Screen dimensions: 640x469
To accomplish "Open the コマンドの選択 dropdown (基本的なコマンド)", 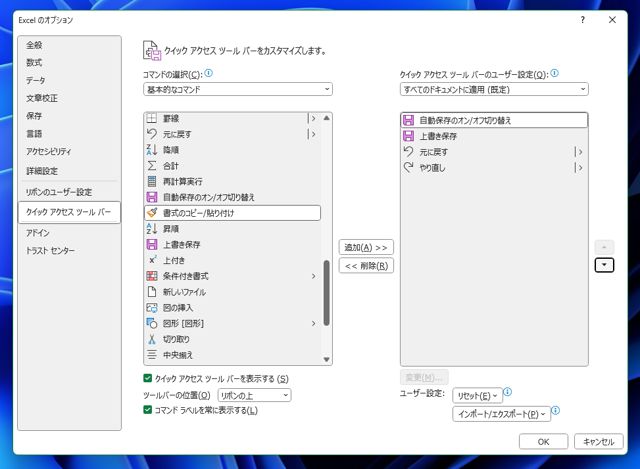I will click(x=238, y=89).
